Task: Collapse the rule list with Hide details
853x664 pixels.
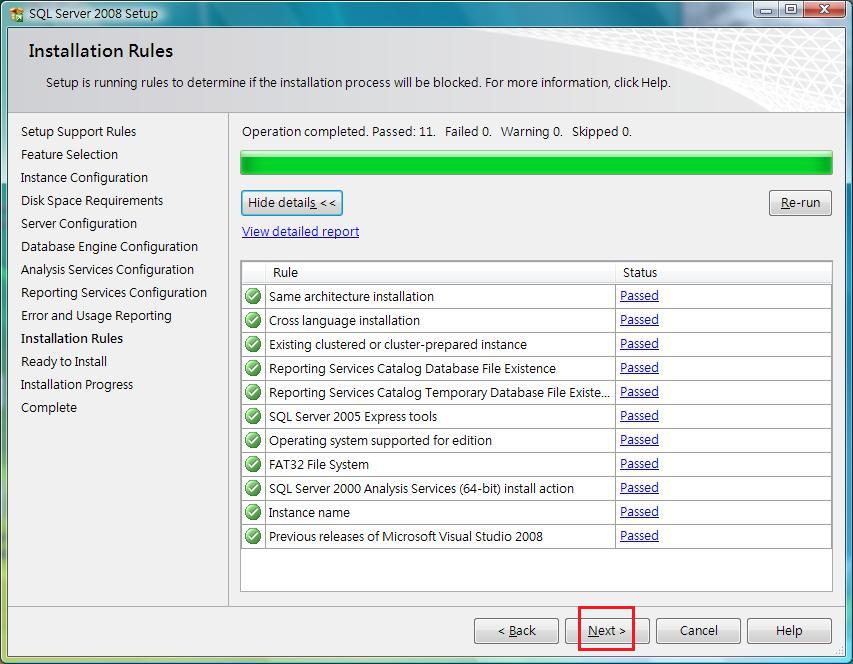Action: coord(292,203)
